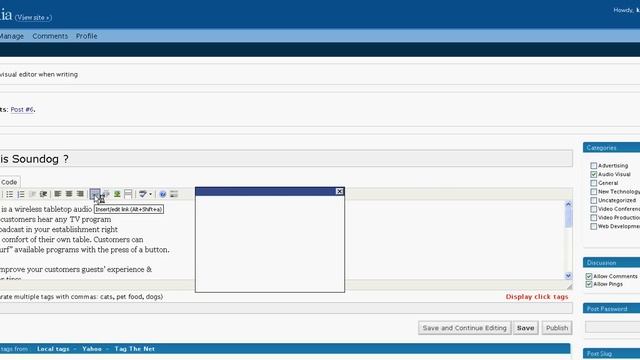Check the New Technology category

pyautogui.click(x=593, y=192)
